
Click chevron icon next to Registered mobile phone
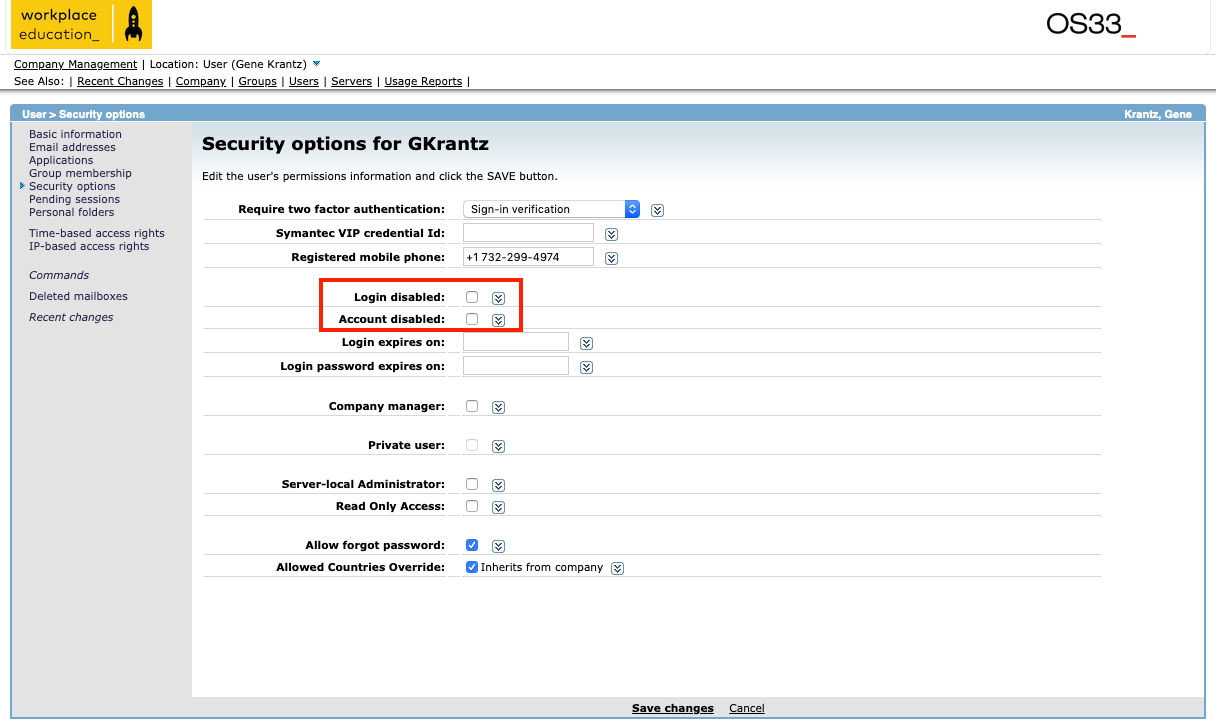pos(611,258)
